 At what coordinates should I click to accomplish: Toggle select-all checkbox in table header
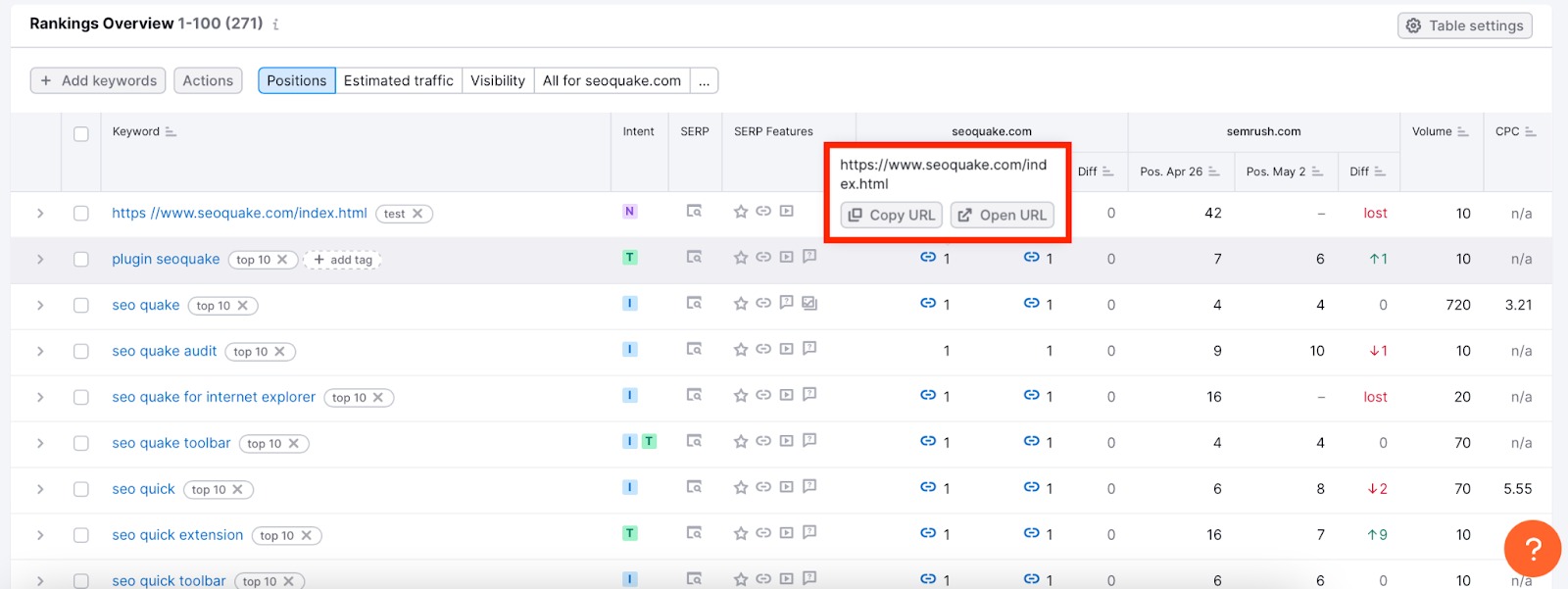81,134
